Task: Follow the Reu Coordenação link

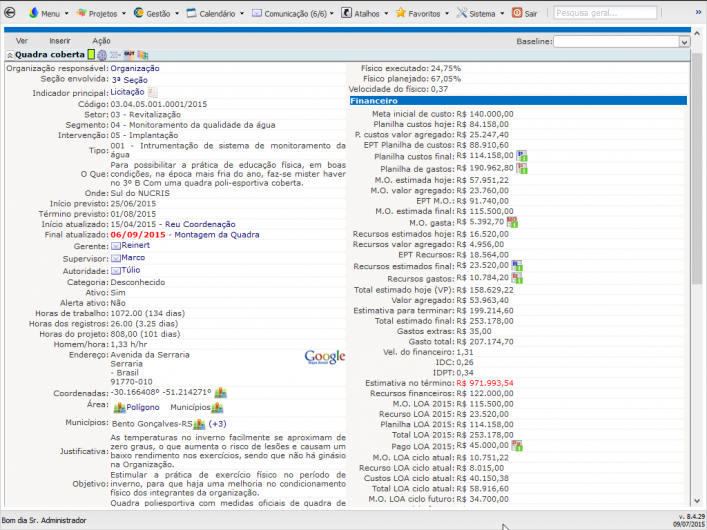Action: [200, 224]
